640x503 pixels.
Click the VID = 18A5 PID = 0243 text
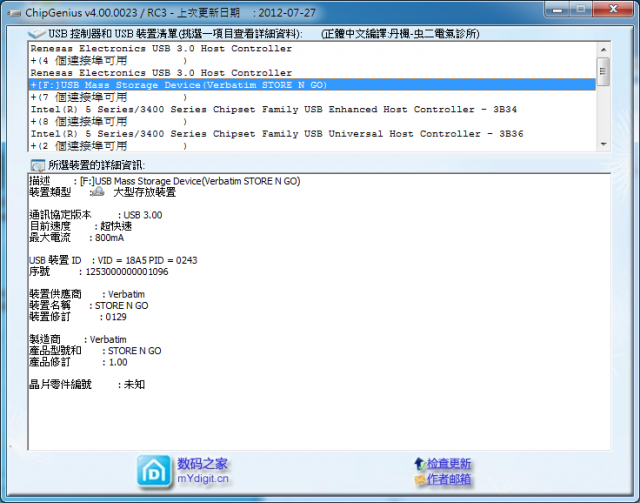147,260
